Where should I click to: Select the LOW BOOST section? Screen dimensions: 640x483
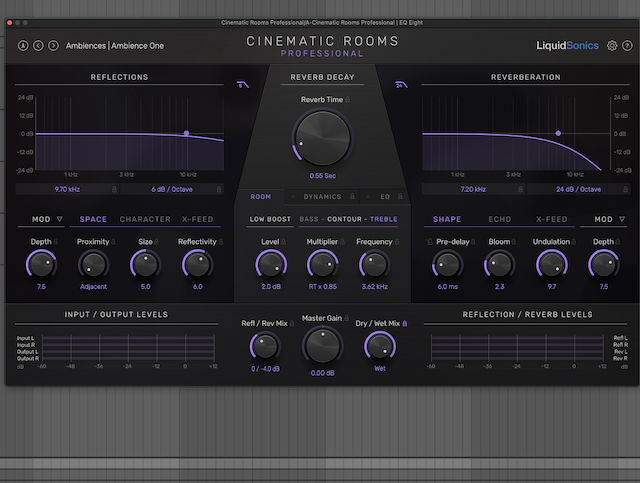tap(270, 219)
